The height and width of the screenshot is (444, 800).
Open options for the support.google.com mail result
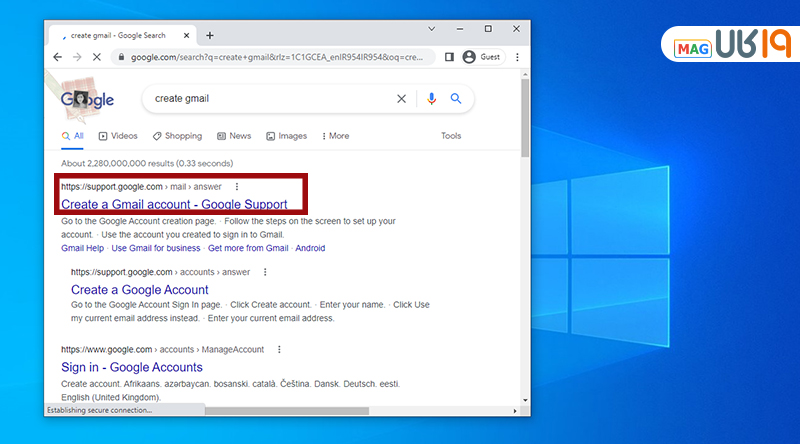pyautogui.click(x=237, y=186)
